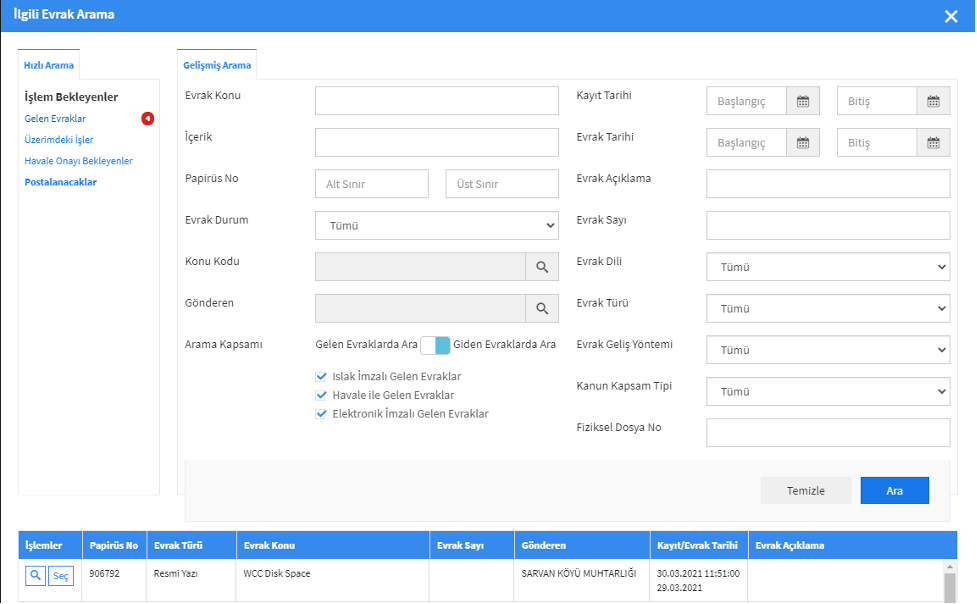Screen dimensions: 977x604
Task: Focus Evrak Tarihi Bitiş date field
Action: (877, 143)
